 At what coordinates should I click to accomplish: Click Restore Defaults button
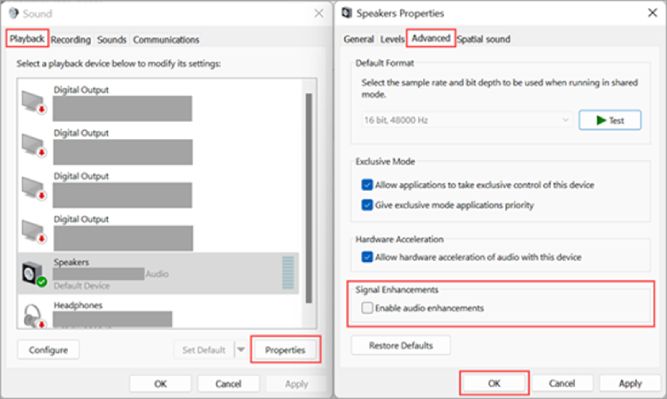[401, 345]
